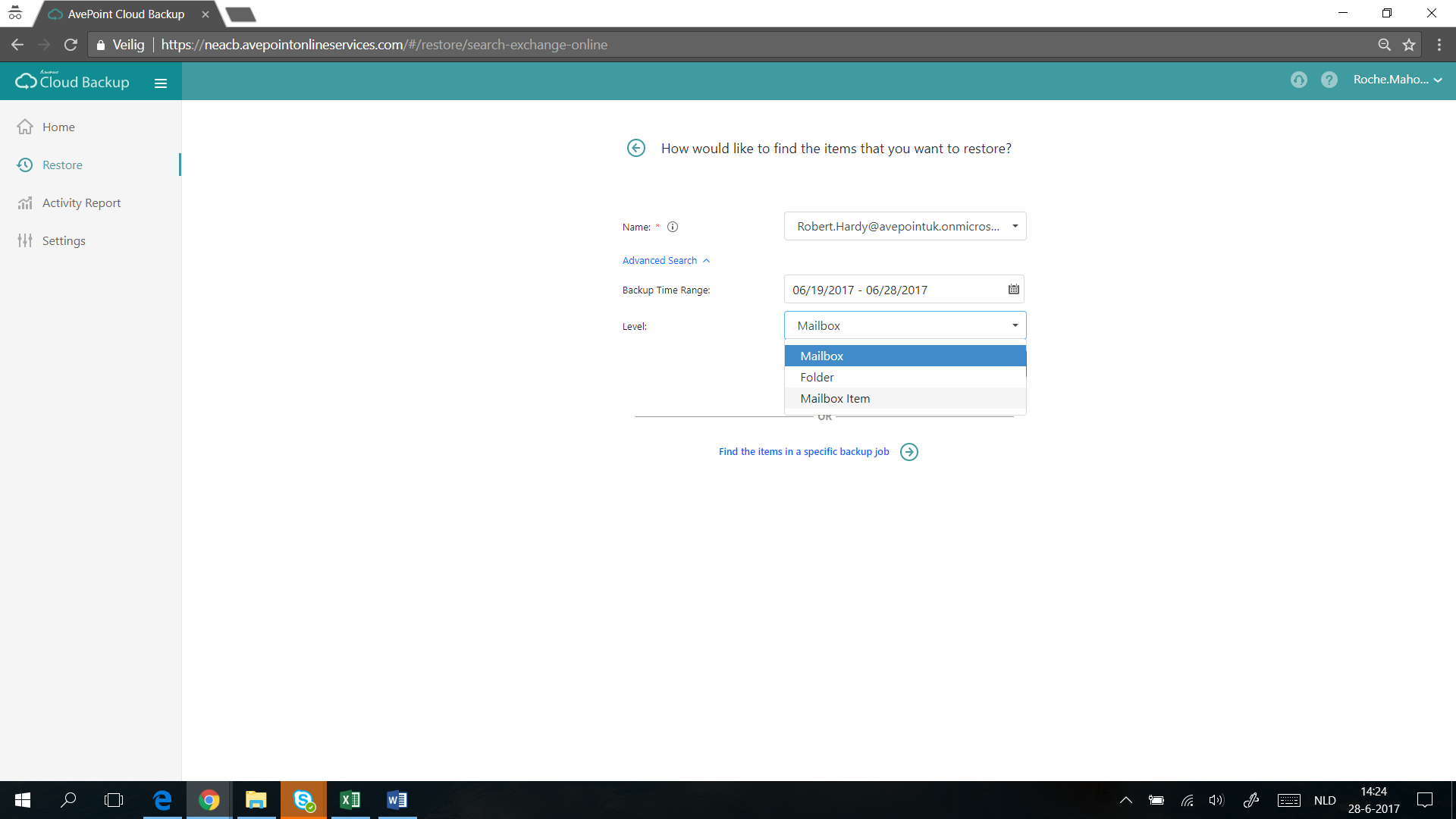Click the NLD language indicator
This screenshot has height=819, width=1456.
1325,800
